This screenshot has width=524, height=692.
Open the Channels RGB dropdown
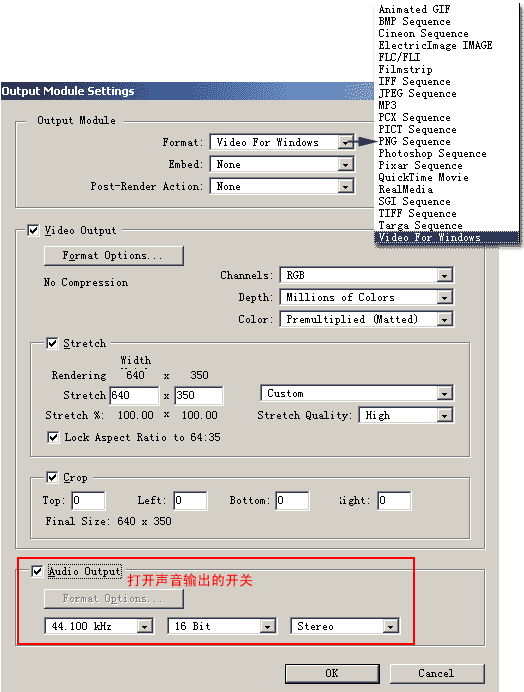point(366,275)
